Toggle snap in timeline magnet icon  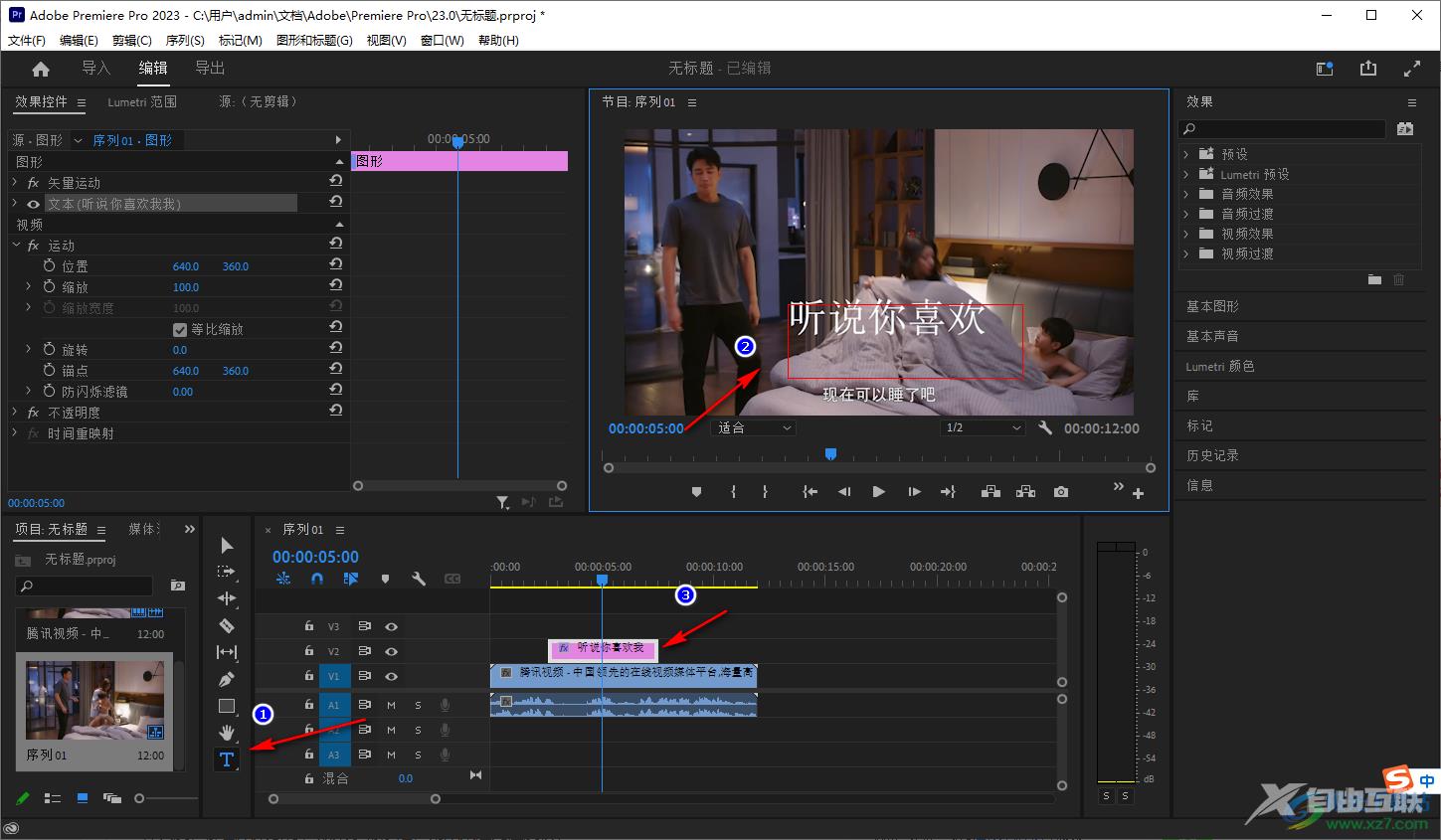[317, 578]
